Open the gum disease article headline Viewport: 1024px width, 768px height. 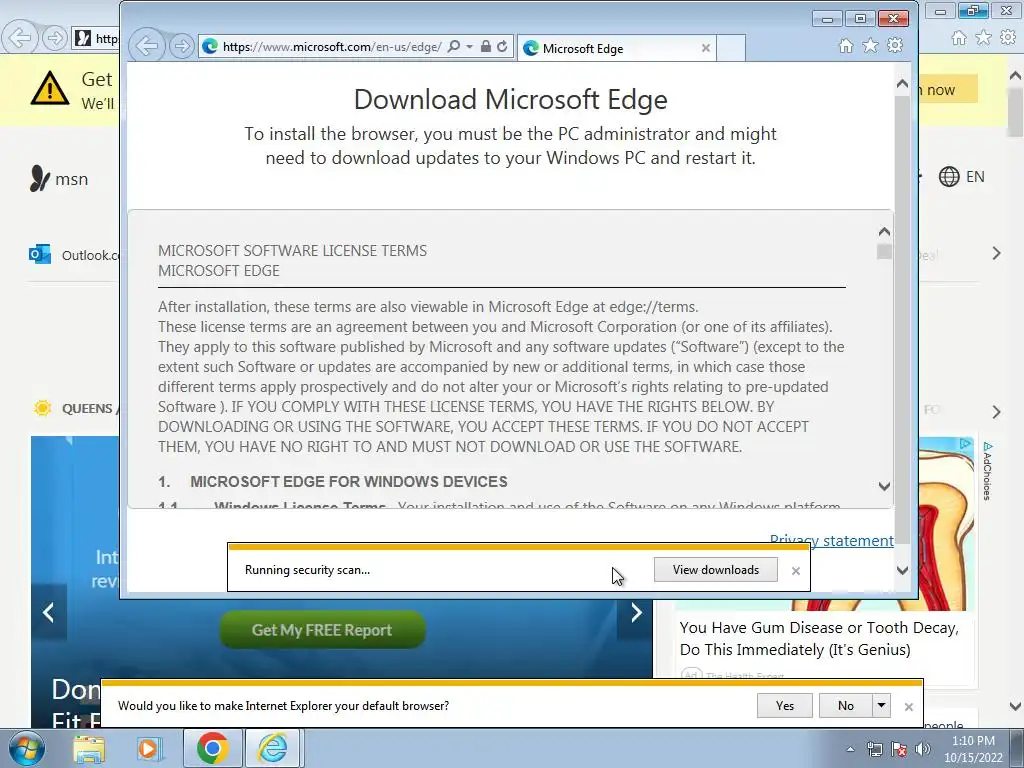point(819,639)
